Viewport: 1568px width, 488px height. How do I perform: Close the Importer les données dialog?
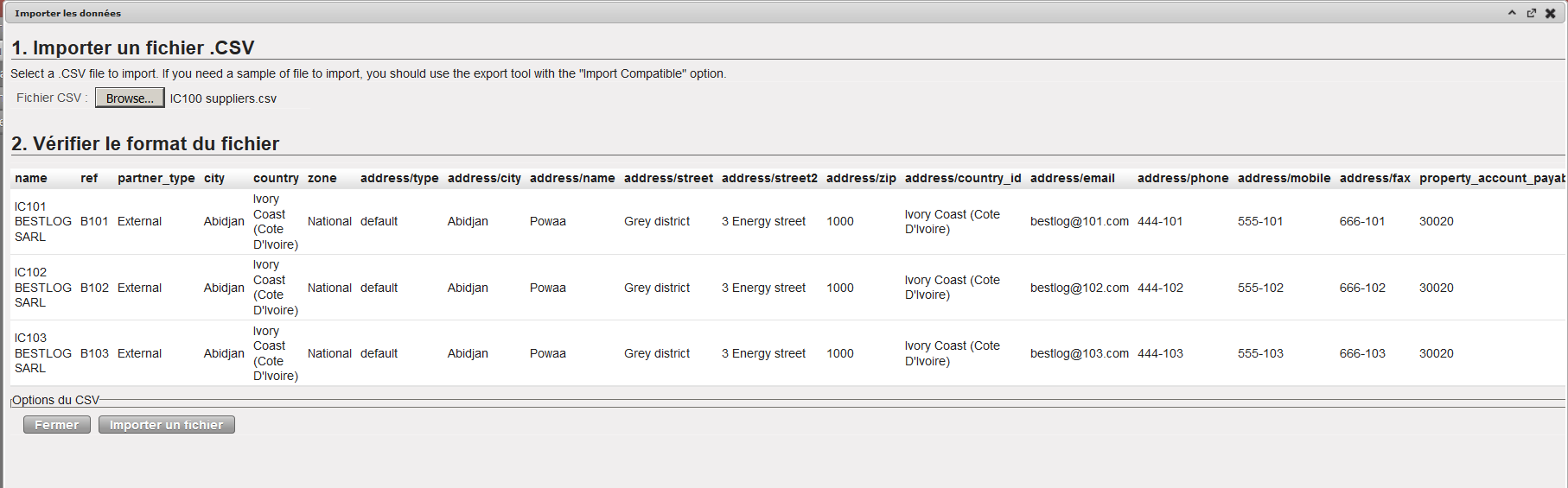tap(1551, 13)
